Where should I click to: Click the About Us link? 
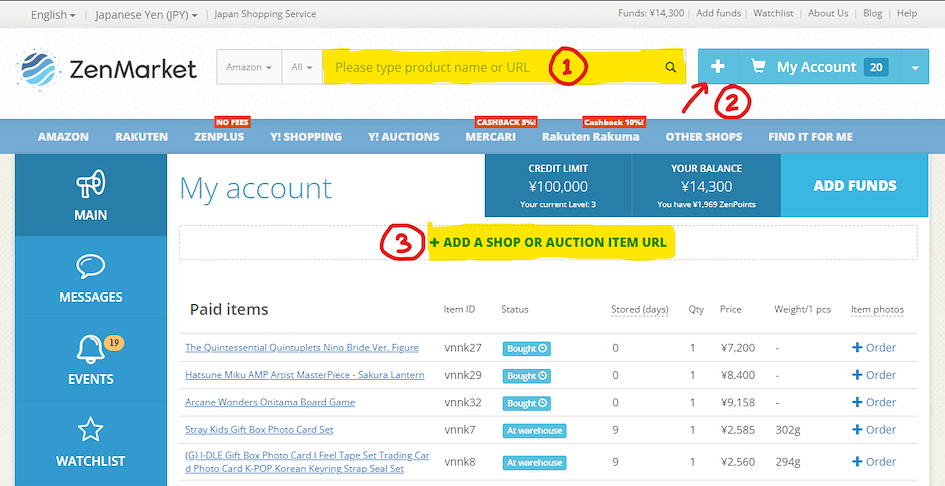pos(828,13)
